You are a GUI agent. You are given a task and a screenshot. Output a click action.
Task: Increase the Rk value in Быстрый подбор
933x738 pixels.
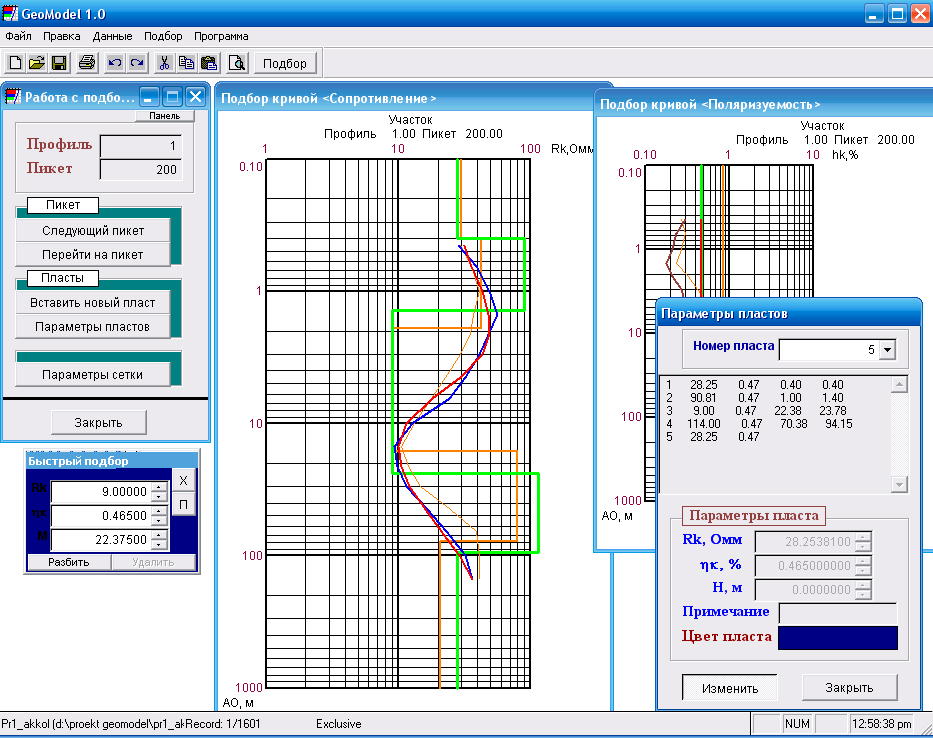click(x=158, y=487)
